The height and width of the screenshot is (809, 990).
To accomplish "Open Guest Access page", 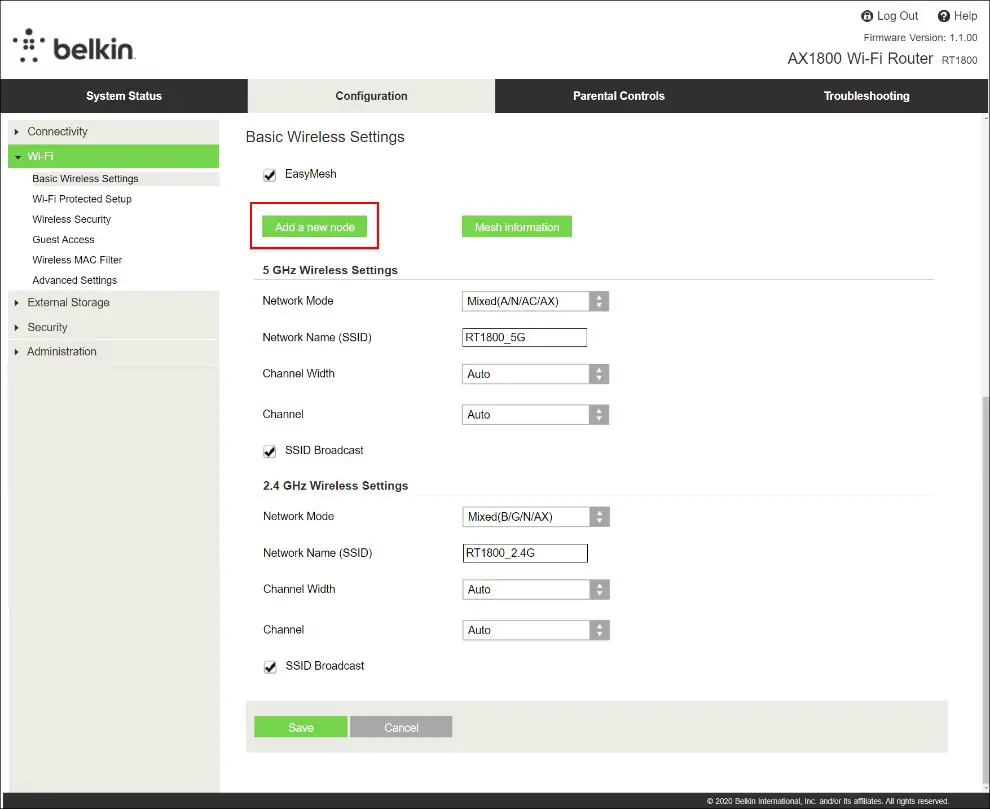I will click(x=63, y=239).
